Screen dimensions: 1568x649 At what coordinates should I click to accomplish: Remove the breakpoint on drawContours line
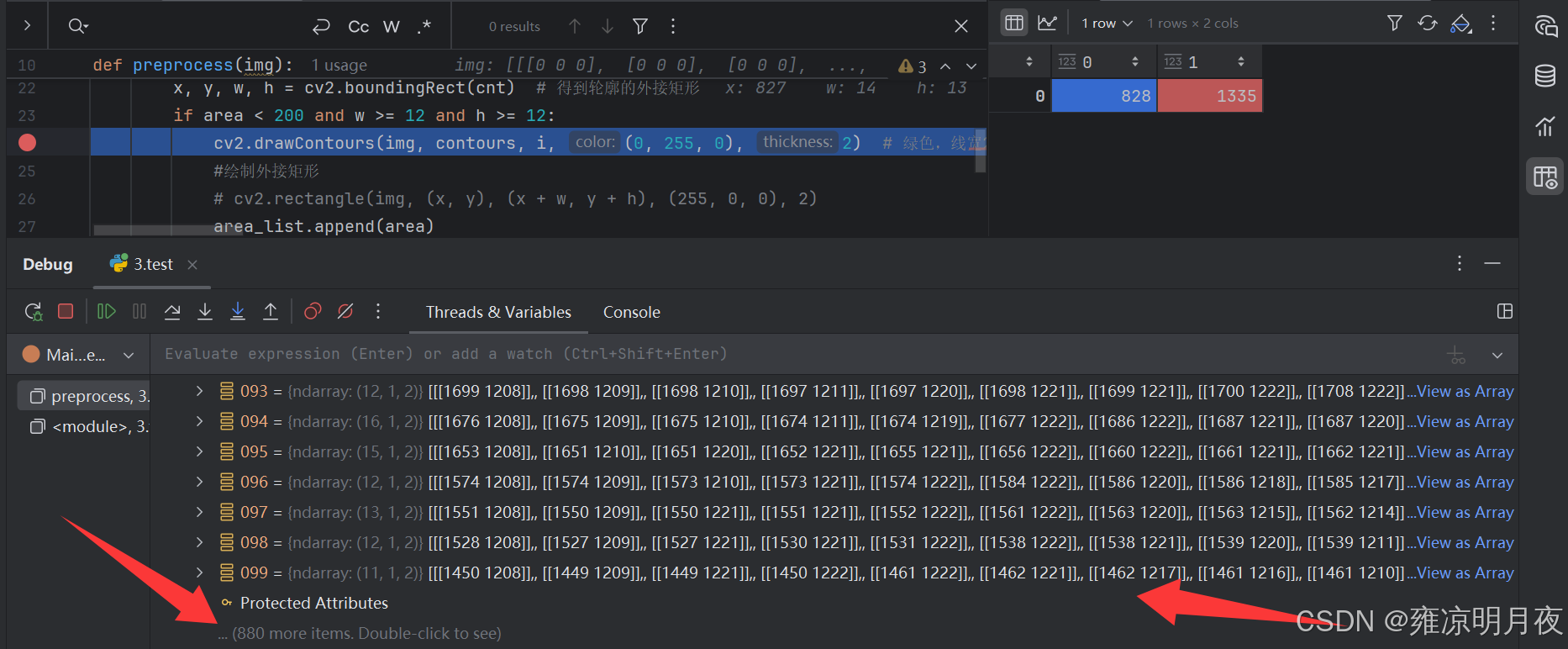27,143
